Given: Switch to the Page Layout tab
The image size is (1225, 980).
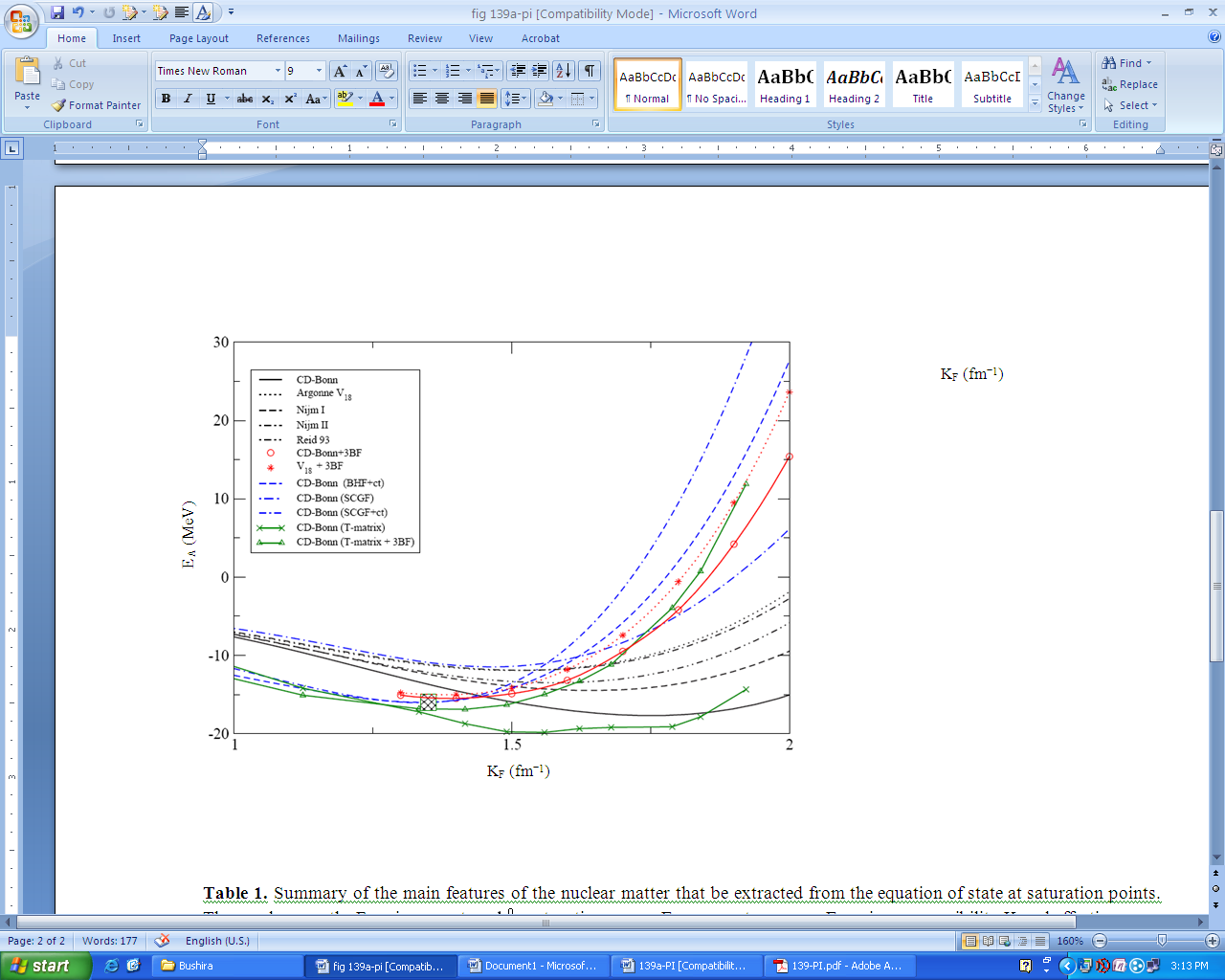Looking at the screenshot, I should (x=199, y=38).
